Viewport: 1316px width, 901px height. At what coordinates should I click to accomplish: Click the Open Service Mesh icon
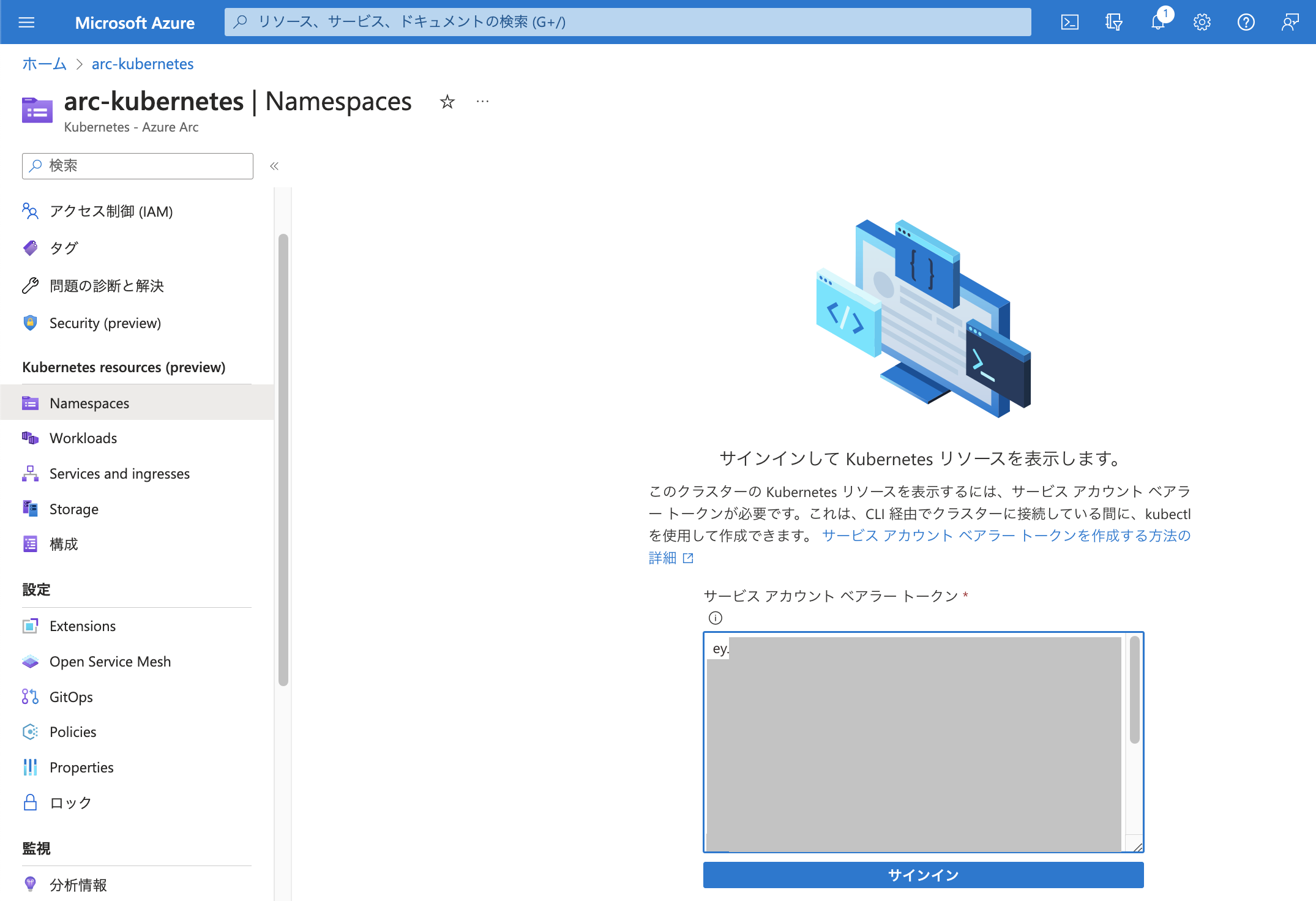pyautogui.click(x=30, y=662)
